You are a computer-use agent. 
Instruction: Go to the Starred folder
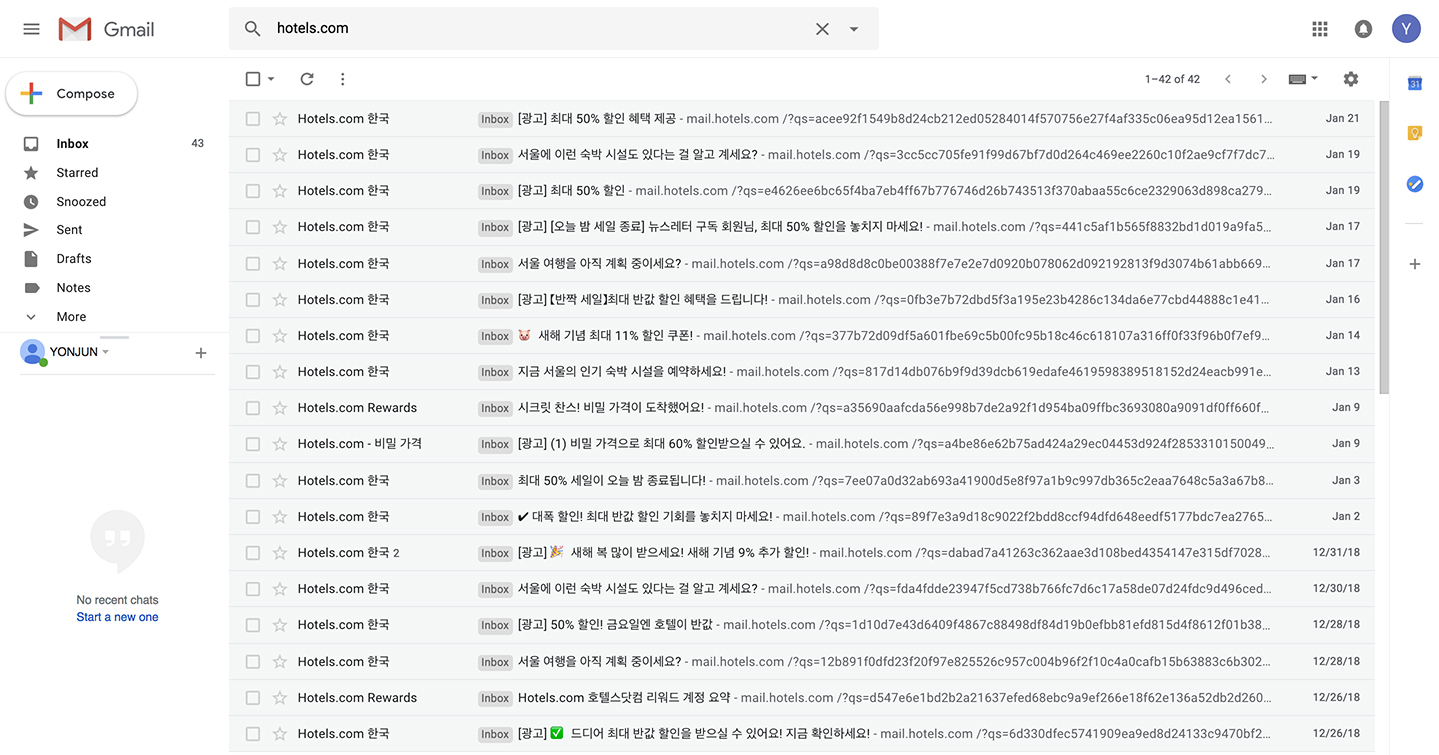pos(77,173)
